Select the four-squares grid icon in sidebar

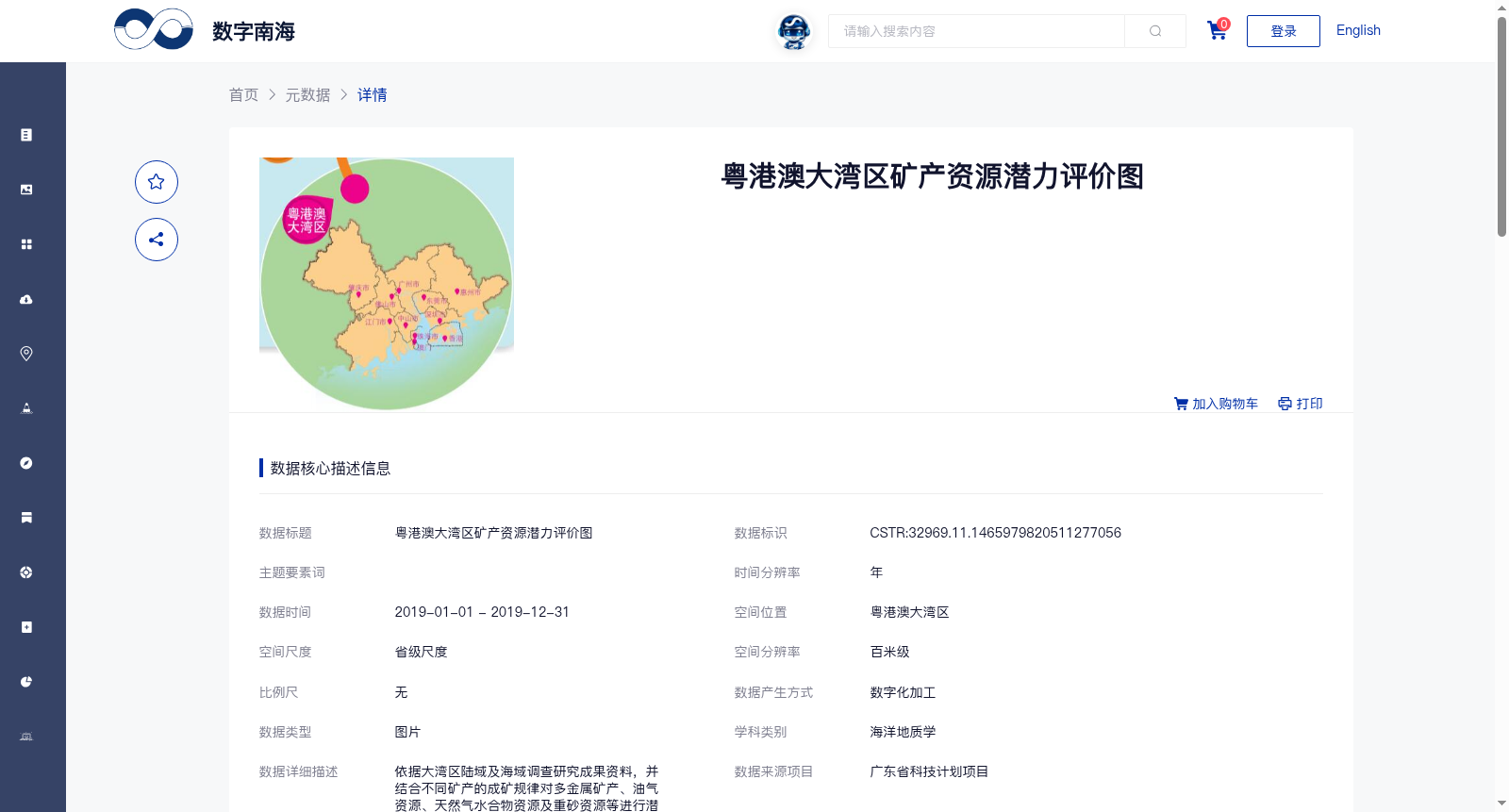click(x=26, y=244)
